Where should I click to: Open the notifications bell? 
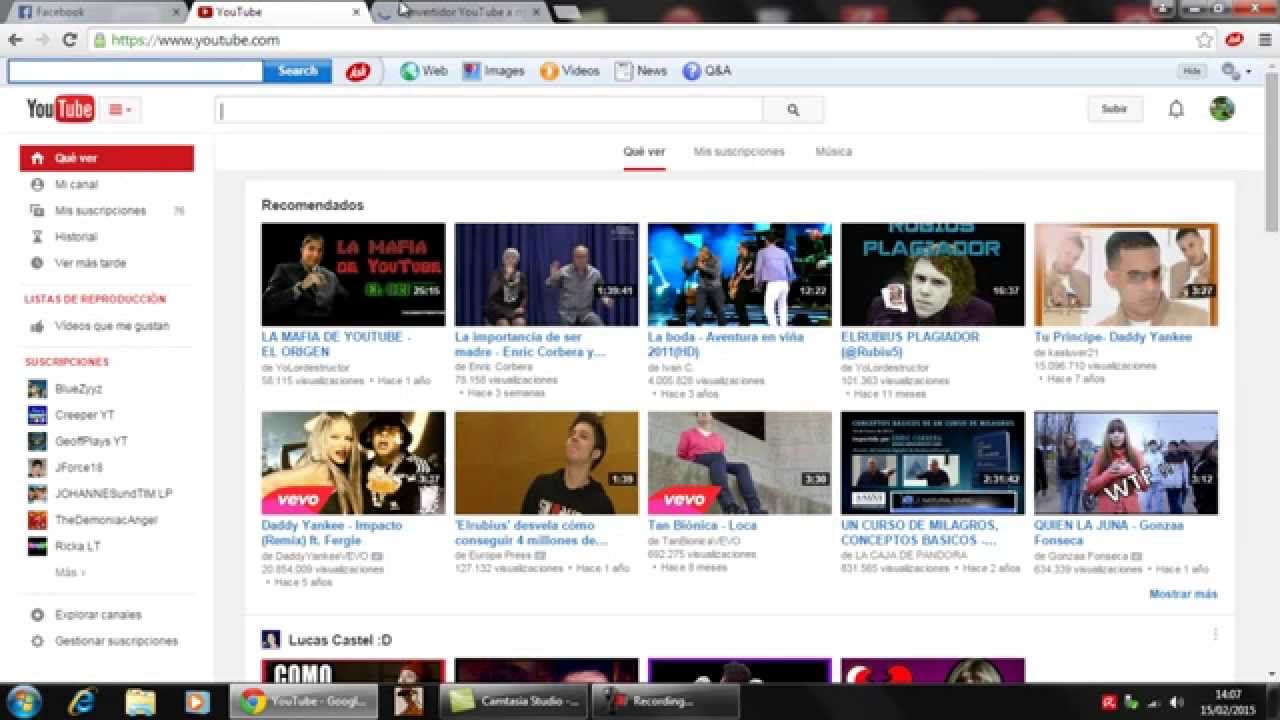pos(1176,109)
